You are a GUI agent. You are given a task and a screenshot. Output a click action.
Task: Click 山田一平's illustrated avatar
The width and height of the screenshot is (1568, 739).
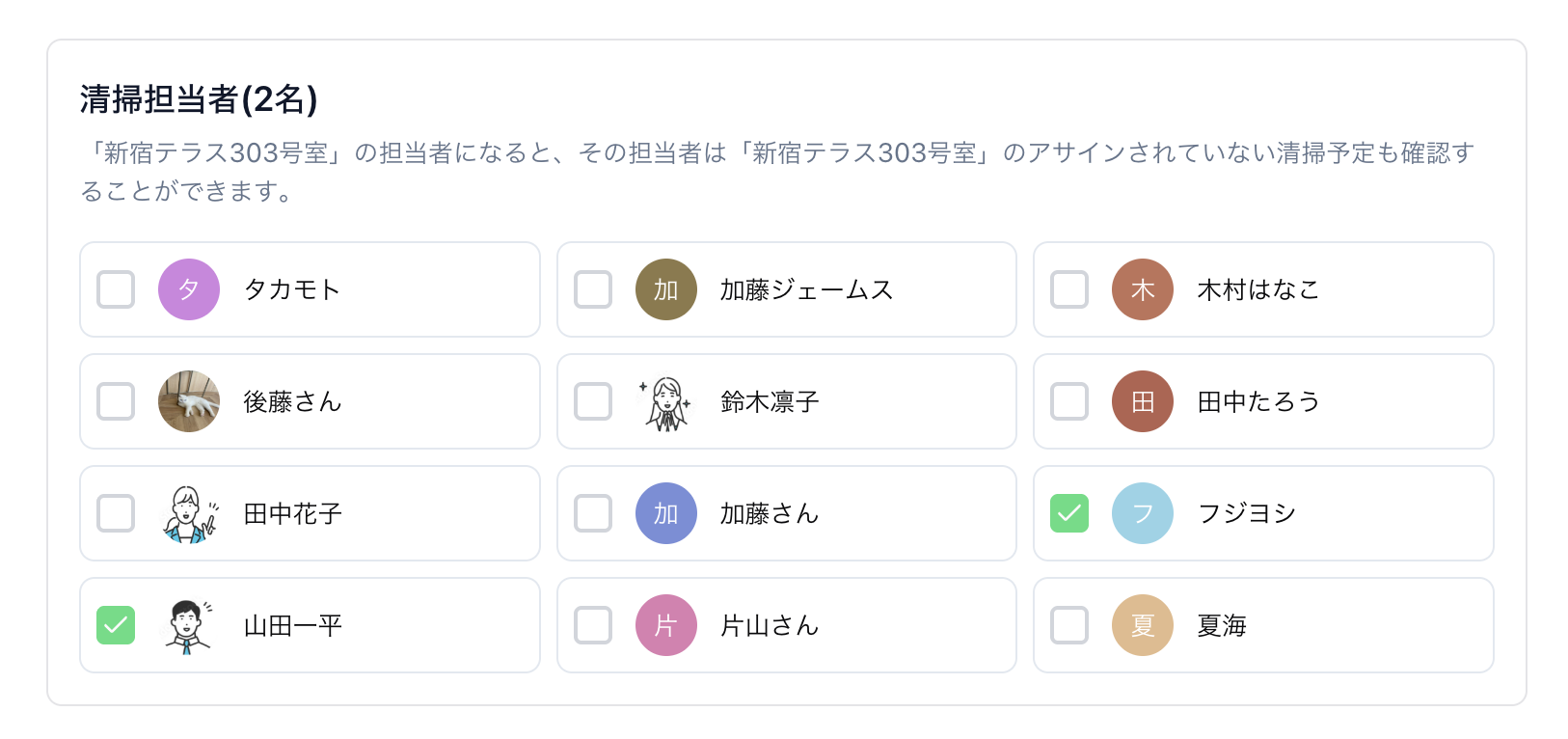(189, 625)
